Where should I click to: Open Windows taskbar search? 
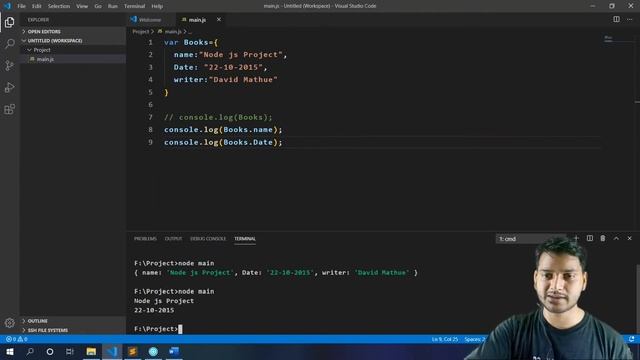(x=30, y=351)
